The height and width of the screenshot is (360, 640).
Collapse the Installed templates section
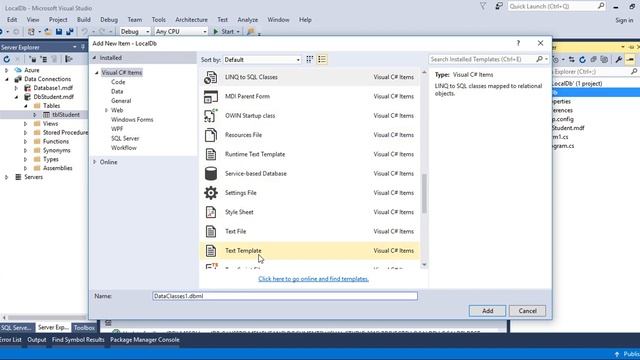point(94,58)
